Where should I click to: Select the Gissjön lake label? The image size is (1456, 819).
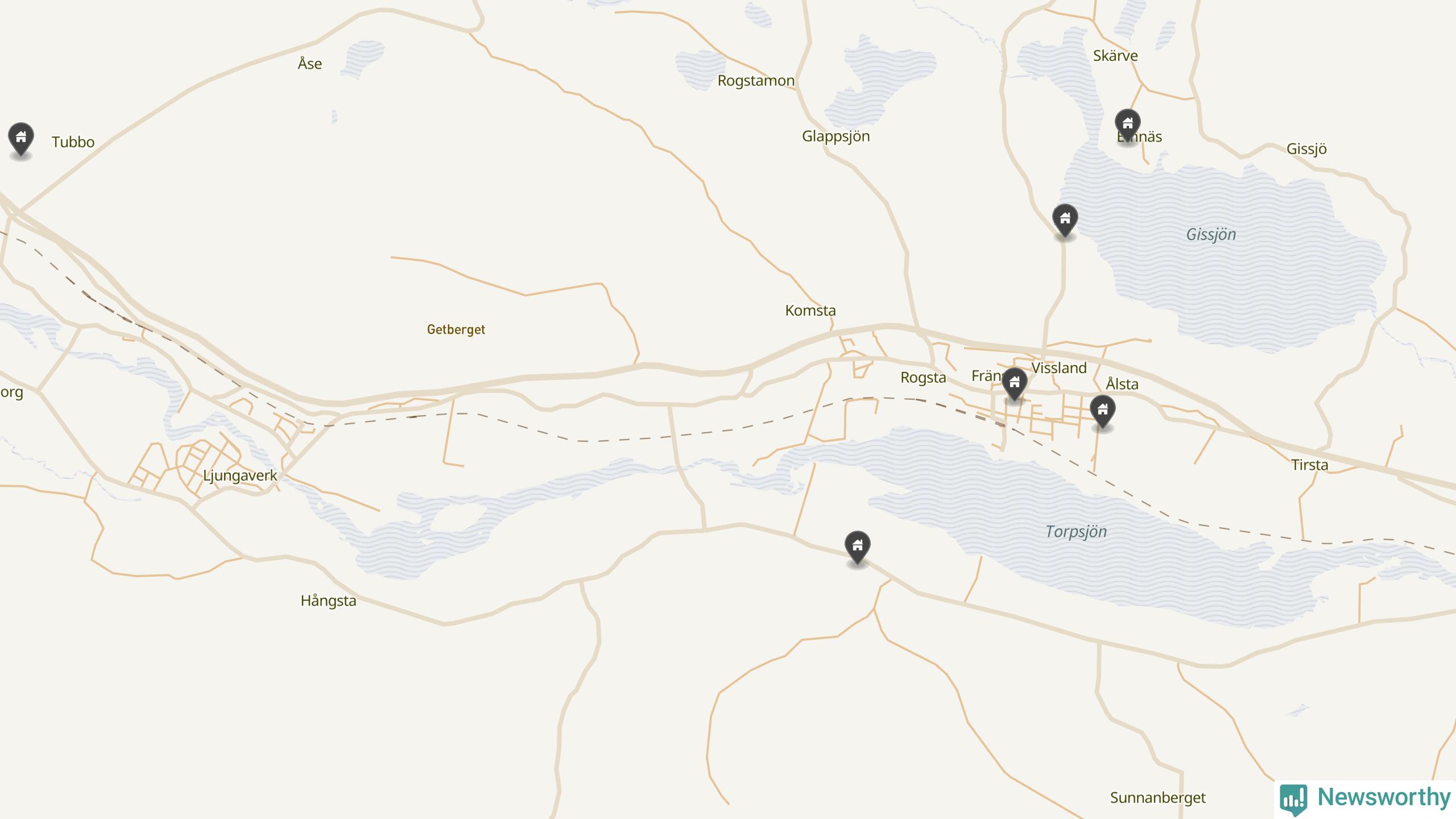coord(1211,234)
